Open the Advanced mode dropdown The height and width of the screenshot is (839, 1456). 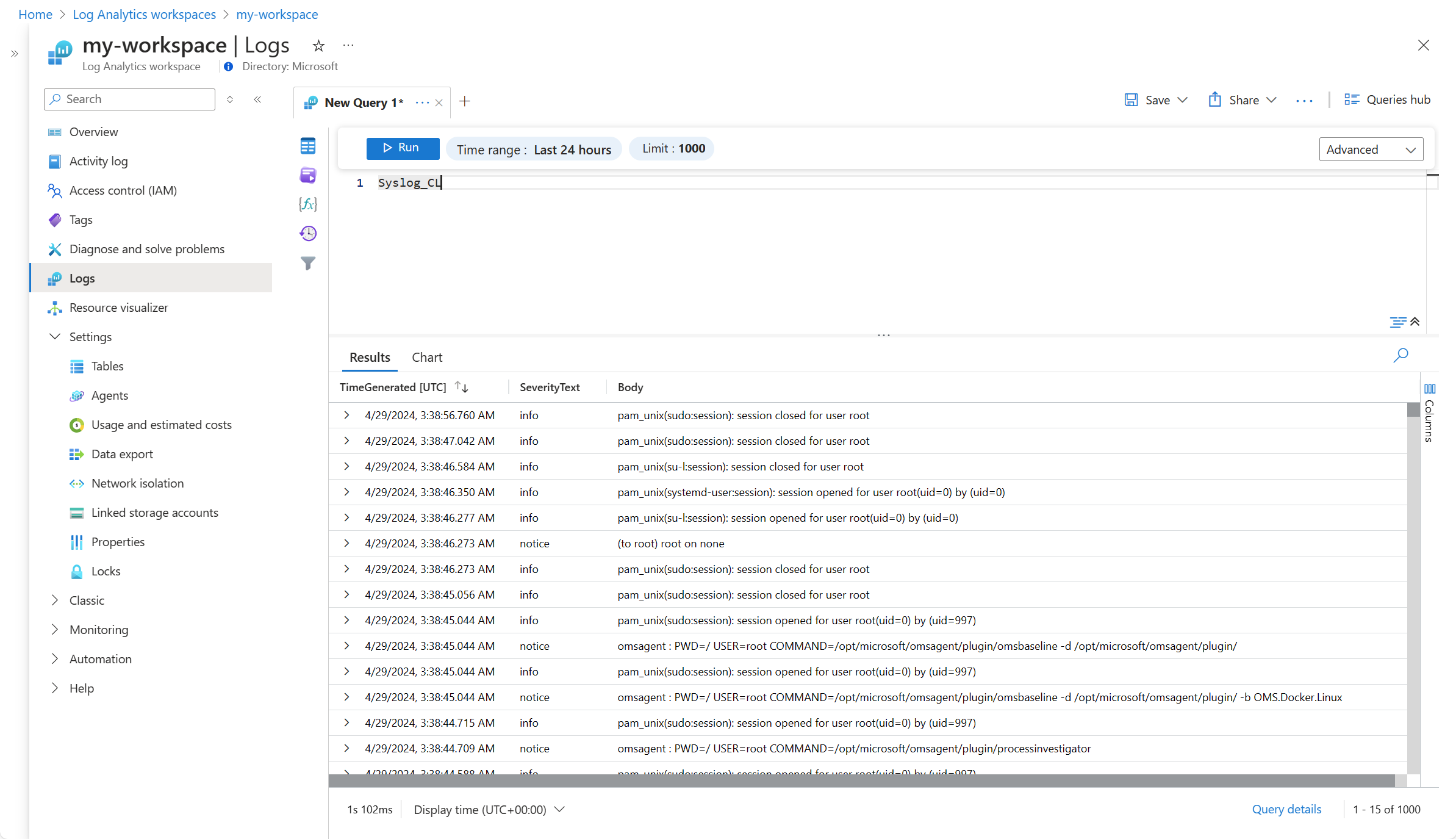click(x=1371, y=149)
